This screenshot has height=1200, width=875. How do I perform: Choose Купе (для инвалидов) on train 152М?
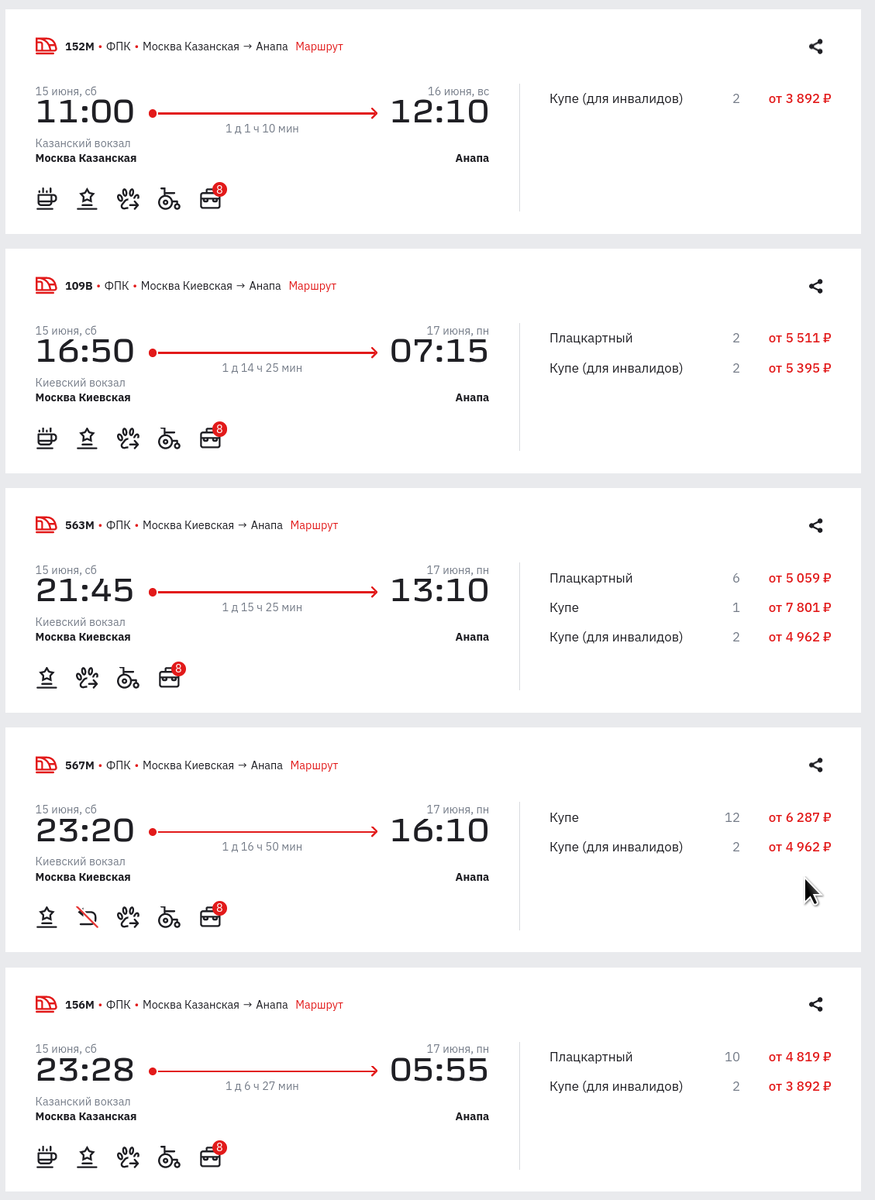[690, 99]
